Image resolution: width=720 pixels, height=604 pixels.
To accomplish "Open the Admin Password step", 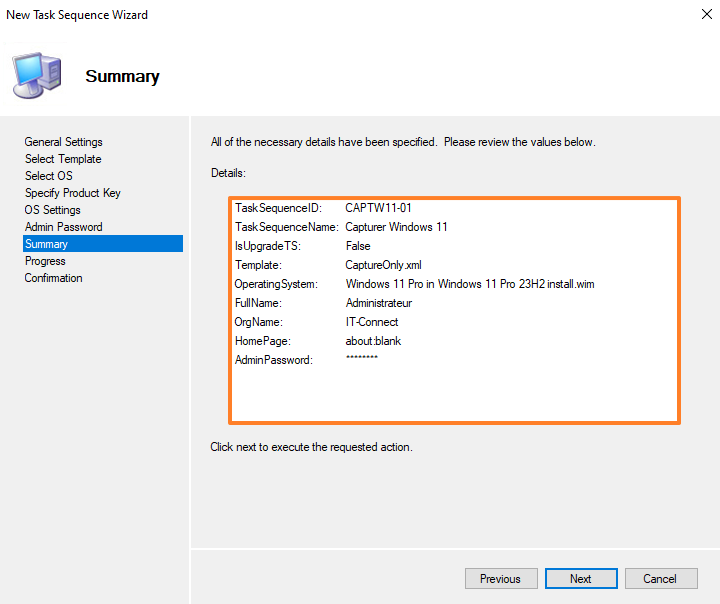I will click(x=63, y=227).
